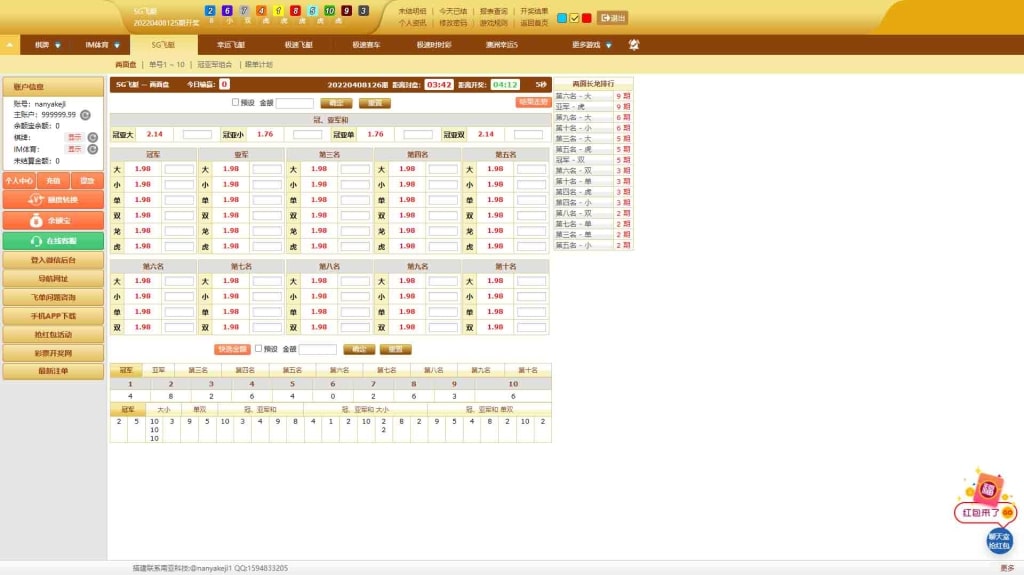Image resolution: width=1024 pixels, height=575 pixels.
Task: Click the 更多 link at bottom right
Action: pos(1007,568)
